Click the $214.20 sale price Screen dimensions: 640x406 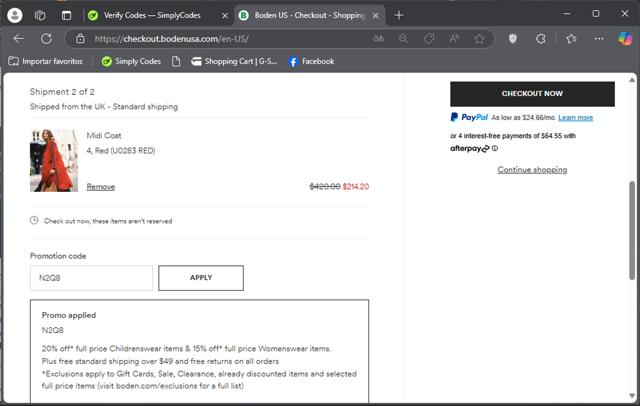pos(356,186)
